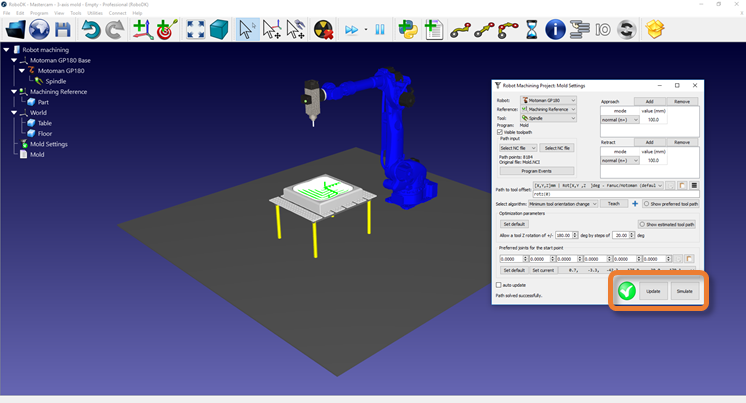746x403 pixels.
Task: Click the isometric view cube icon
Action: 219,30
